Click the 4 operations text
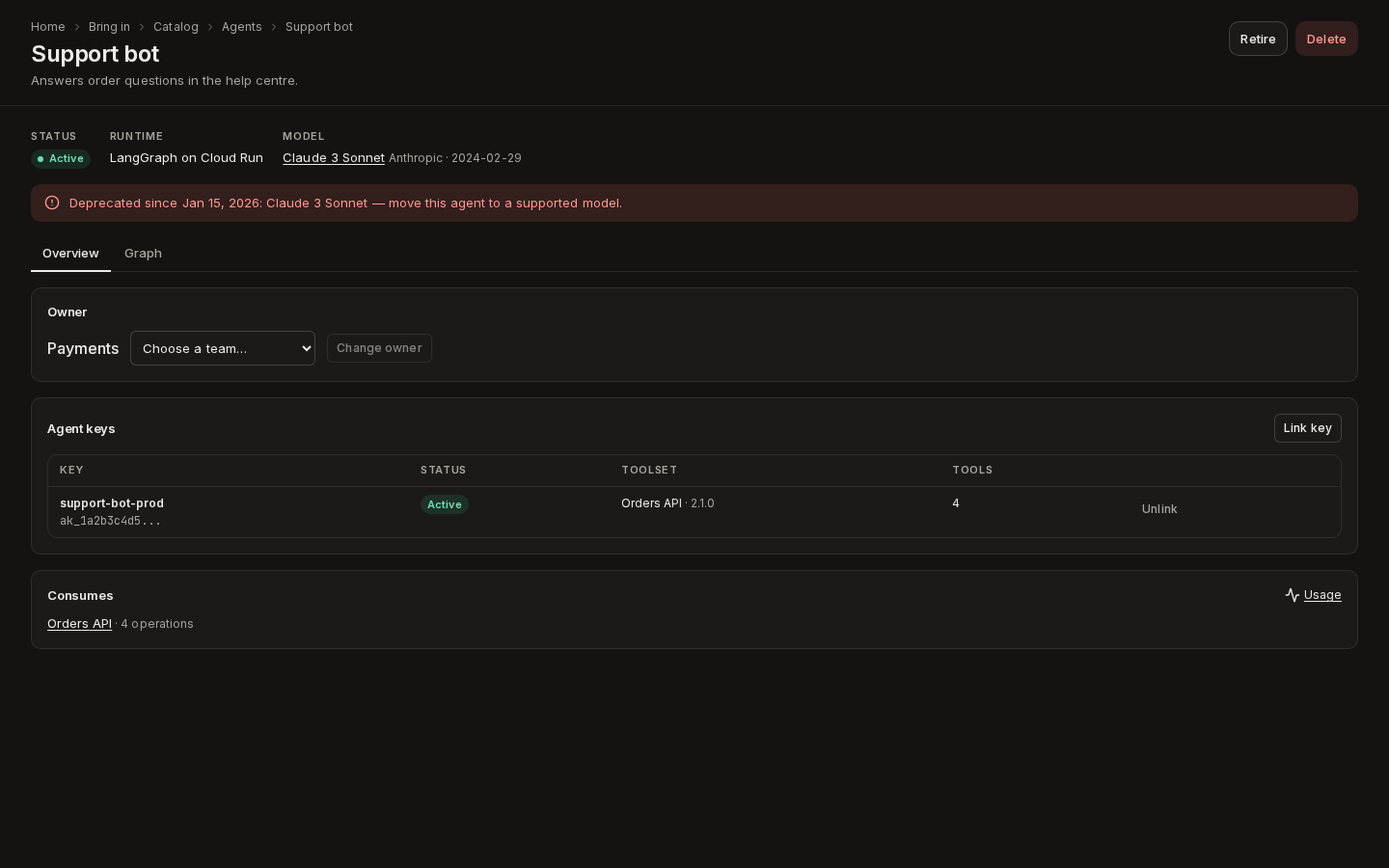The image size is (1389, 868). (x=157, y=624)
